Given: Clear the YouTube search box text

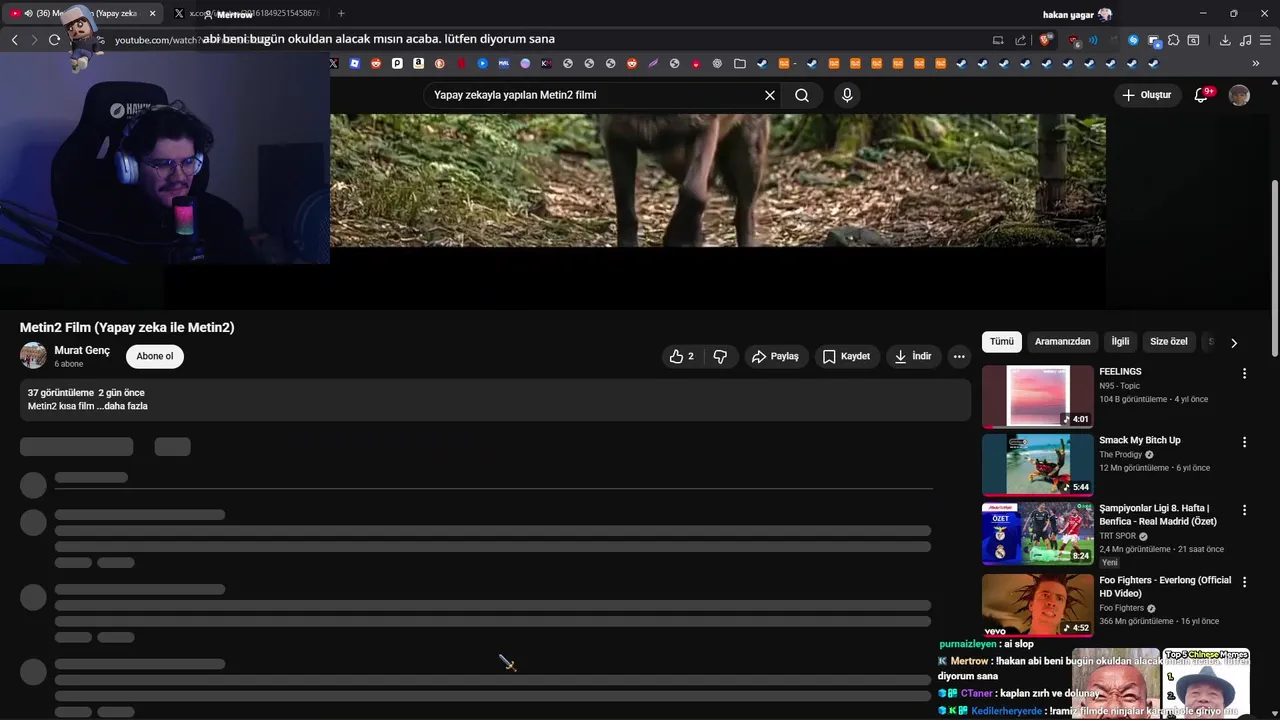Looking at the screenshot, I should coord(770,95).
